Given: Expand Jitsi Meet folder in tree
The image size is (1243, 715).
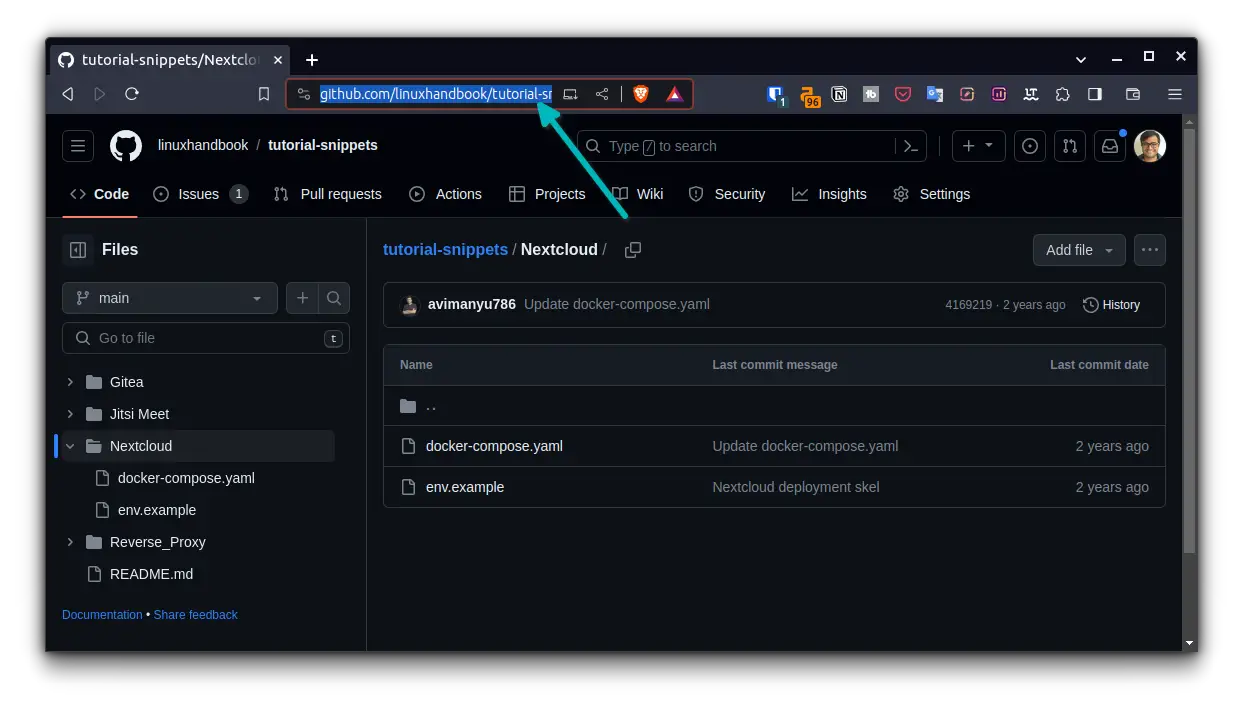Looking at the screenshot, I should coord(70,414).
